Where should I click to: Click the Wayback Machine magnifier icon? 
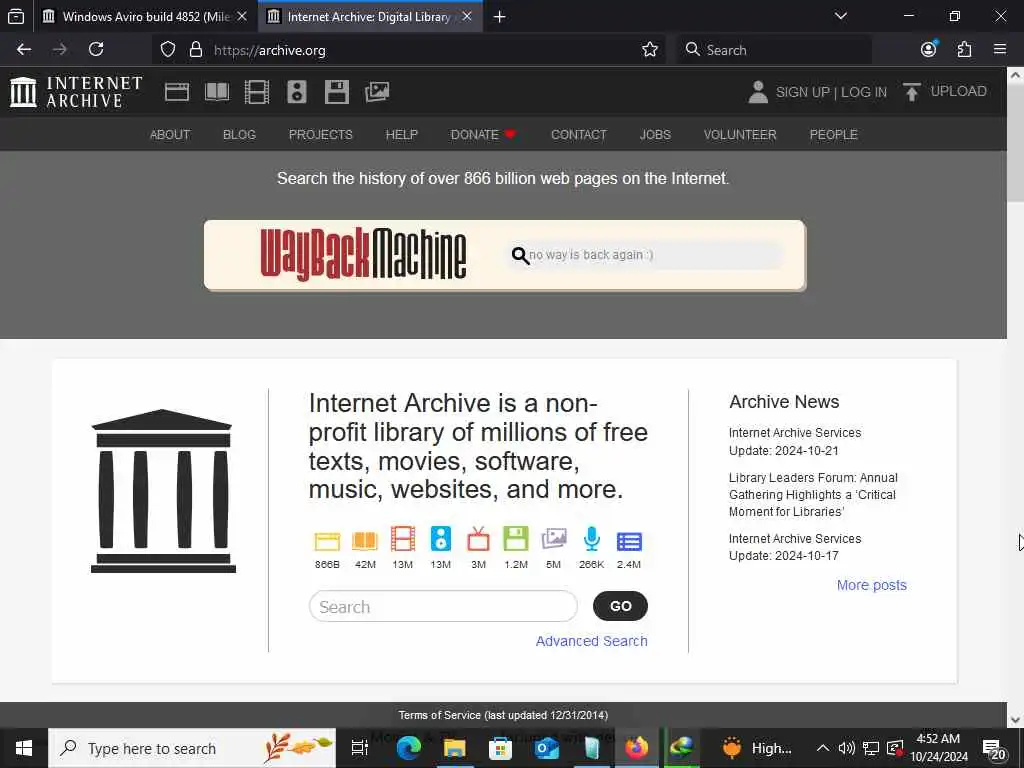click(520, 255)
